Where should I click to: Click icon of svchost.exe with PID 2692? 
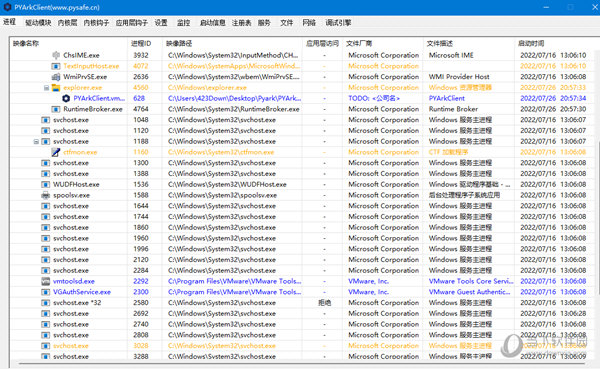(46, 313)
